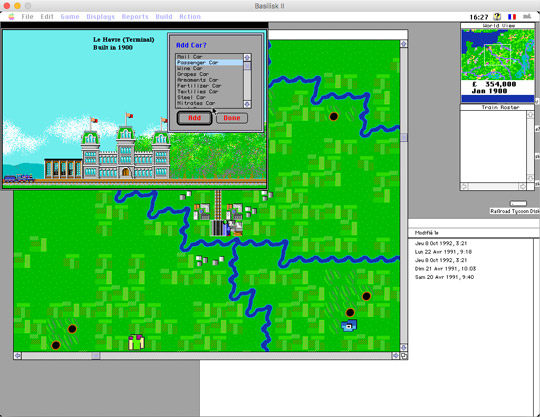This screenshot has width=540, height=417.
Task: Click the blue harbor icon on the map
Action: click(x=349, y=325)
